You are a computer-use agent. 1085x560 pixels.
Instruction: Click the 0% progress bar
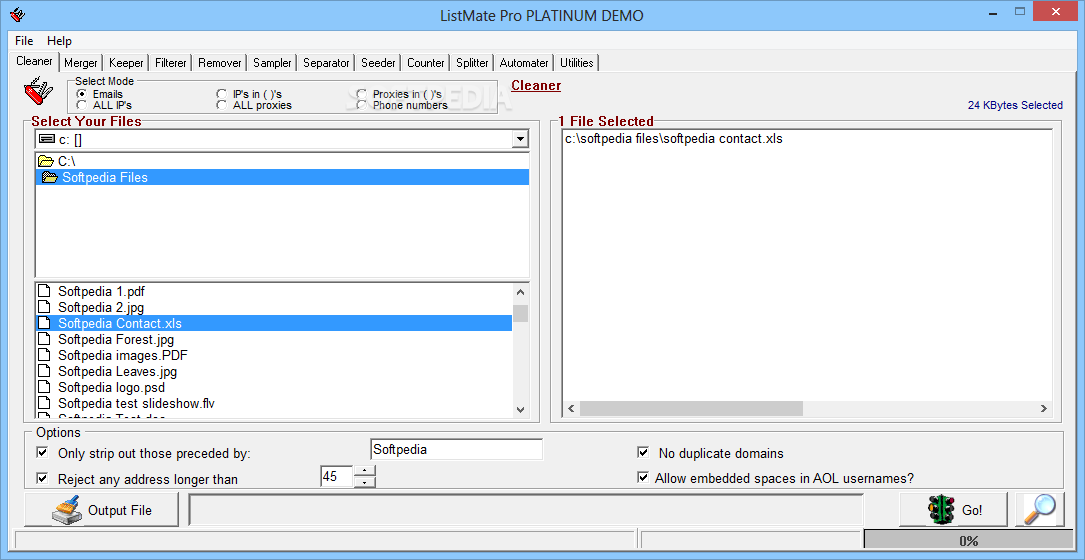coord(968,541)
